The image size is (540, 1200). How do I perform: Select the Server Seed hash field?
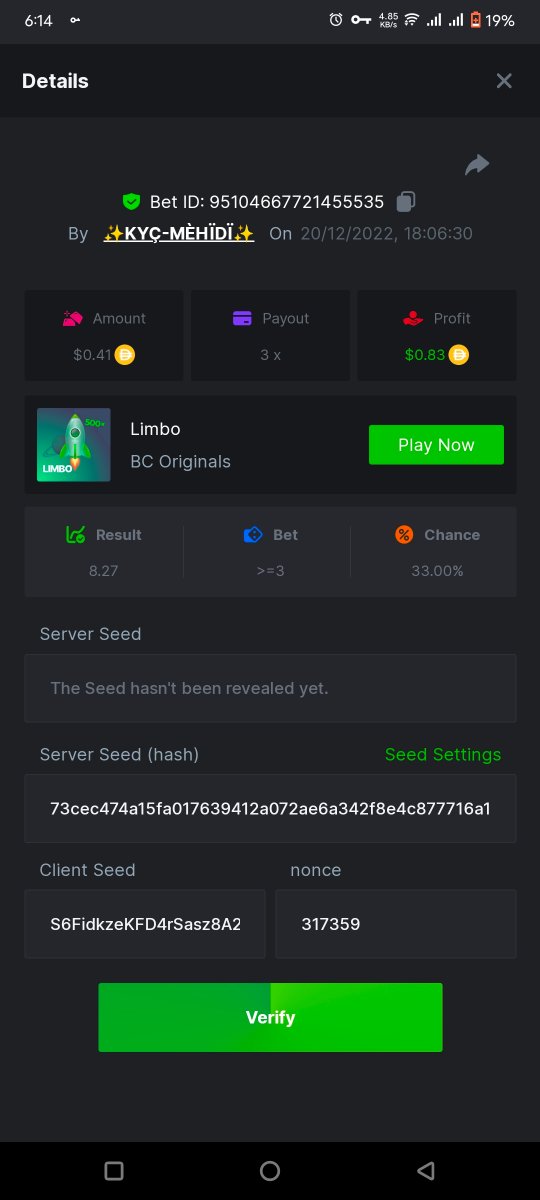coord(271,808)
